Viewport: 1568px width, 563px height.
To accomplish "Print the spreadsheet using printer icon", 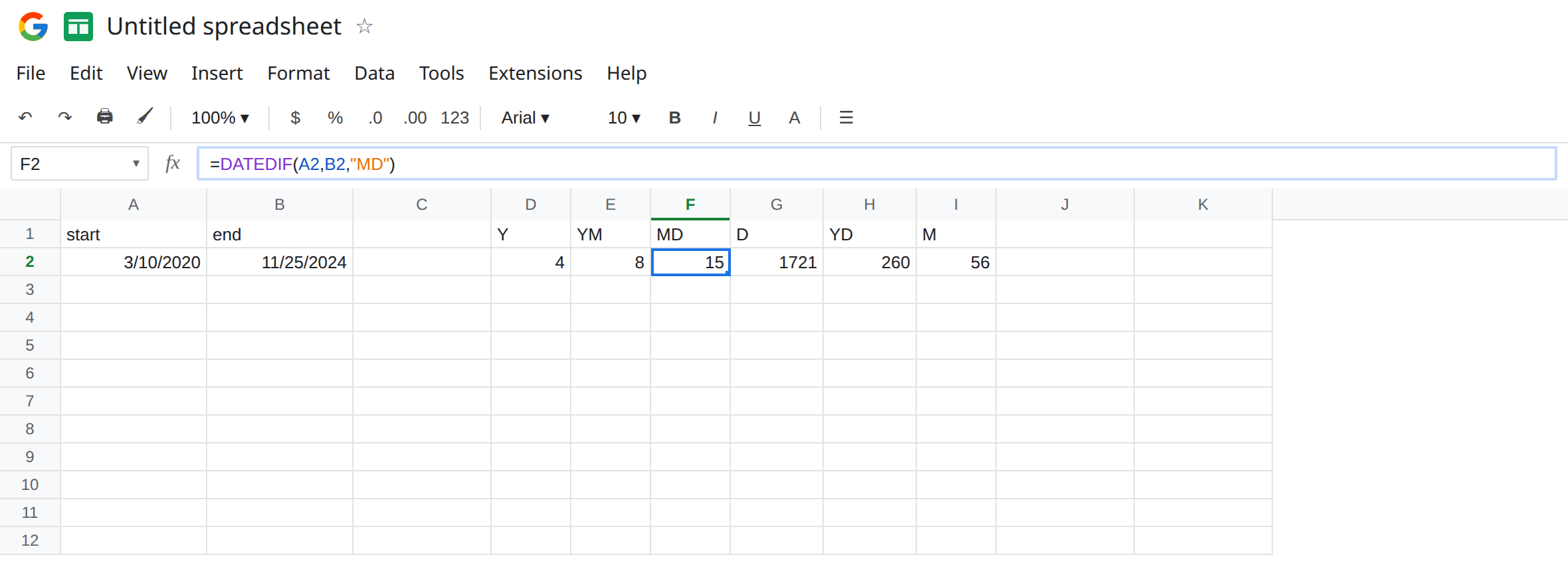I will point(105,117).
